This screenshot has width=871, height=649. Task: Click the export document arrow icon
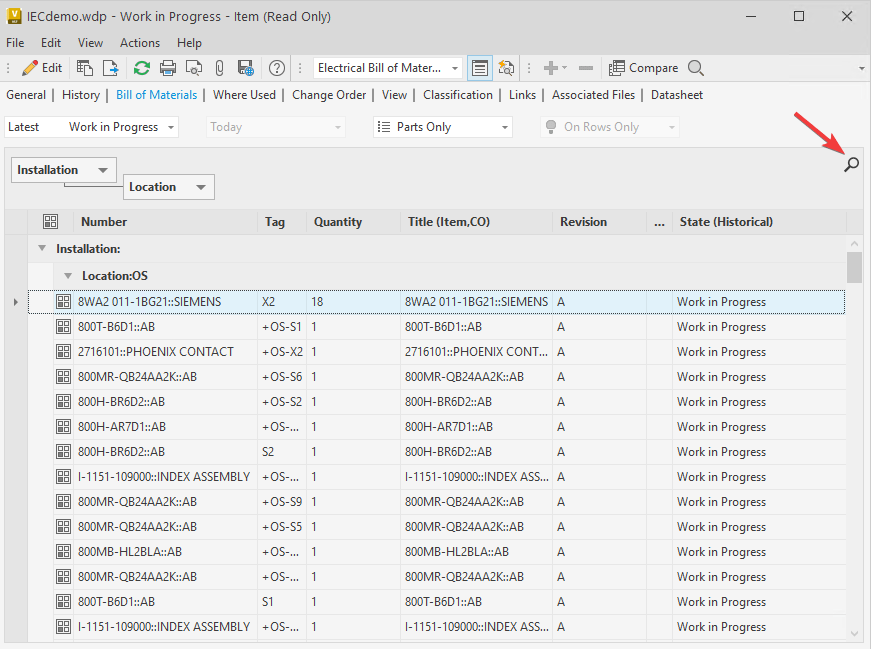pos(111,68)
